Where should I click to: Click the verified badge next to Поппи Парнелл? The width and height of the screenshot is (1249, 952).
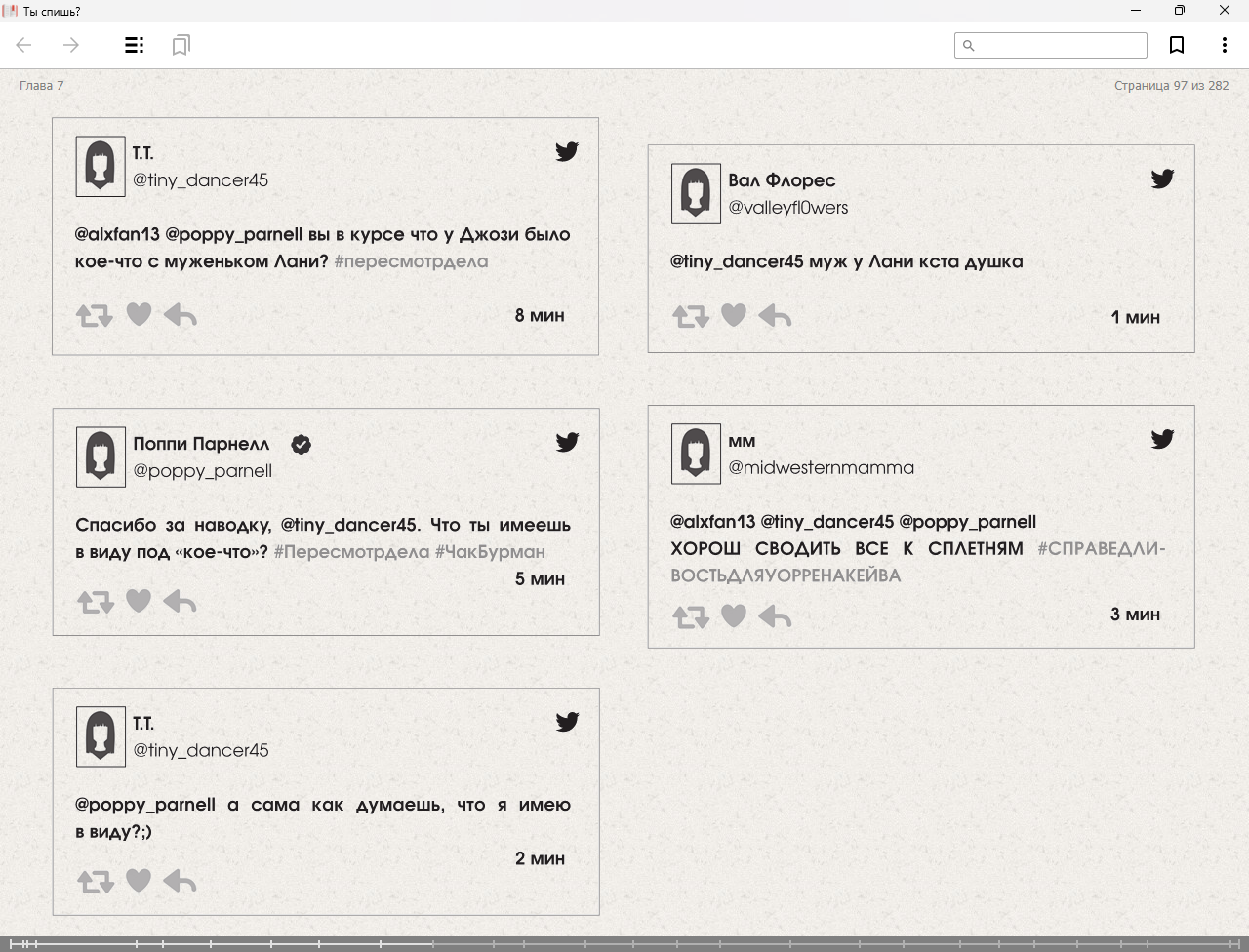pyautogui.click(x=302, y=445)
